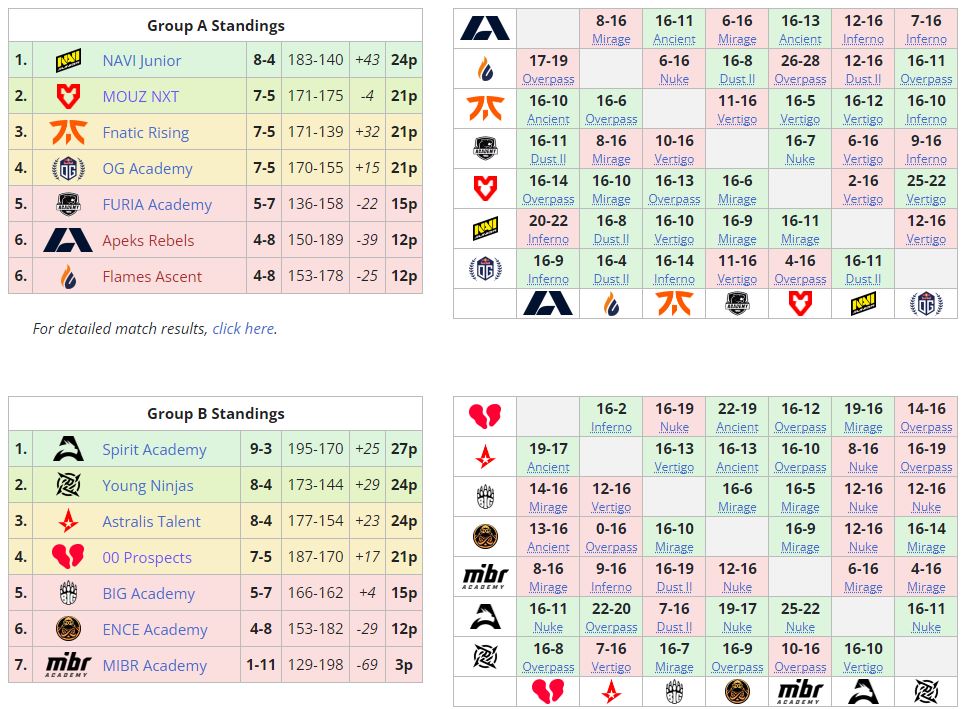Click MIBR Academy logo in standings table

coord(68,665)
